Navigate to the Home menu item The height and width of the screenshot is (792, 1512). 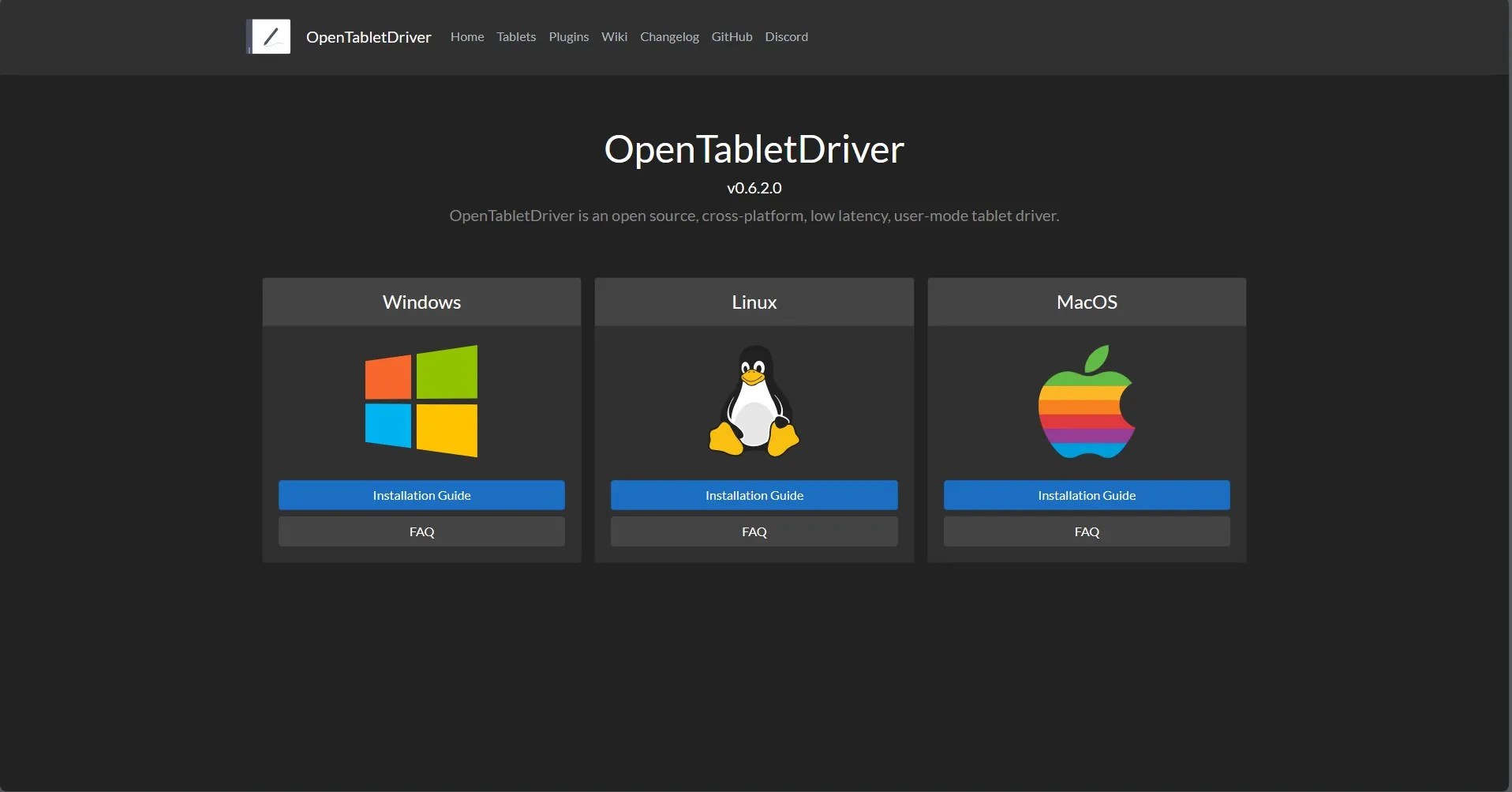(466, 36)
